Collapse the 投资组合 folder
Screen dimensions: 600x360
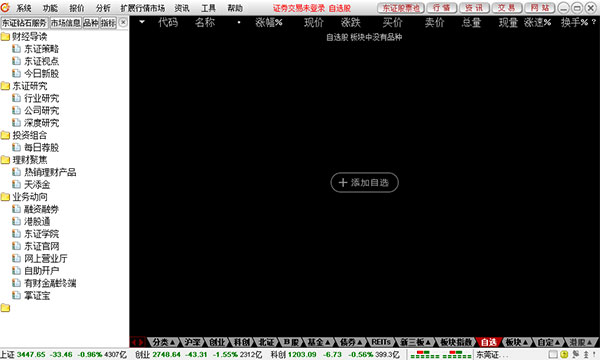click(5, 135)
